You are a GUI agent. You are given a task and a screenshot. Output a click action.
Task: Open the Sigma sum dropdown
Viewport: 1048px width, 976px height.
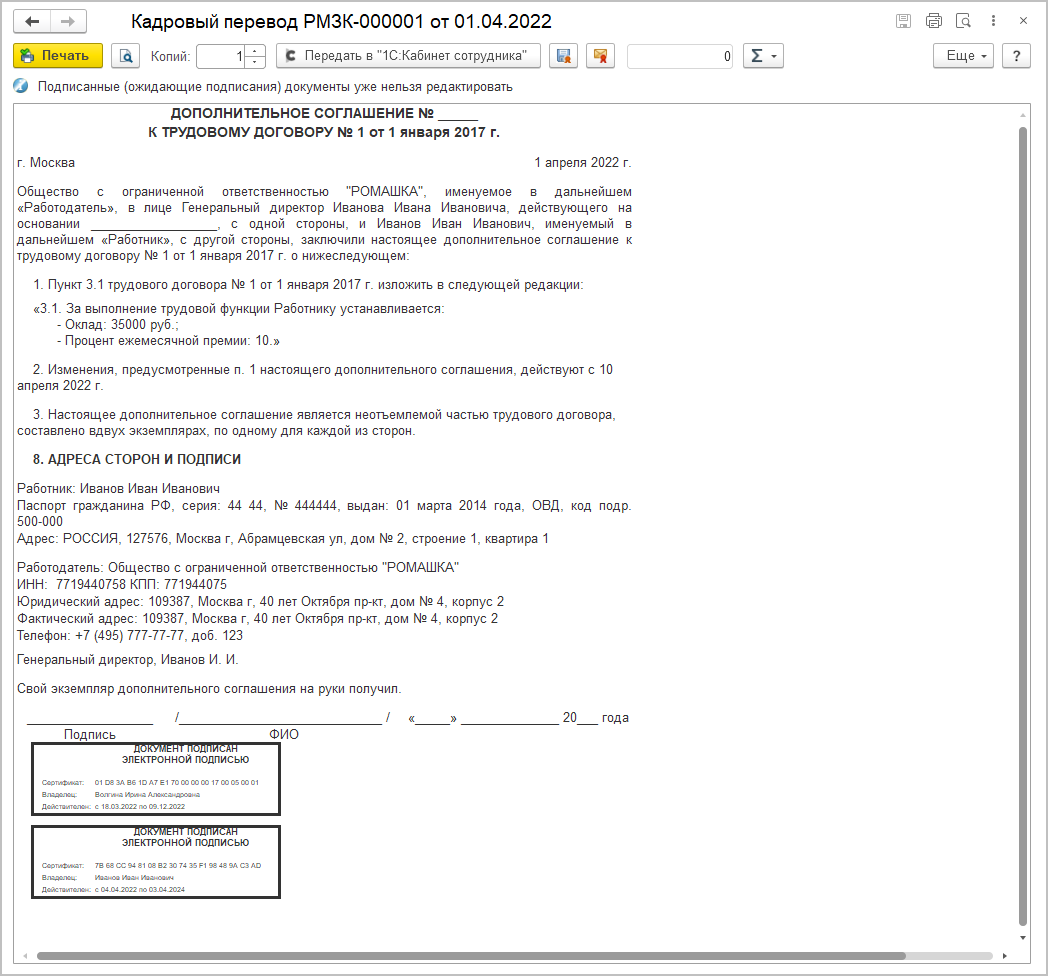(x=763, y=55)
